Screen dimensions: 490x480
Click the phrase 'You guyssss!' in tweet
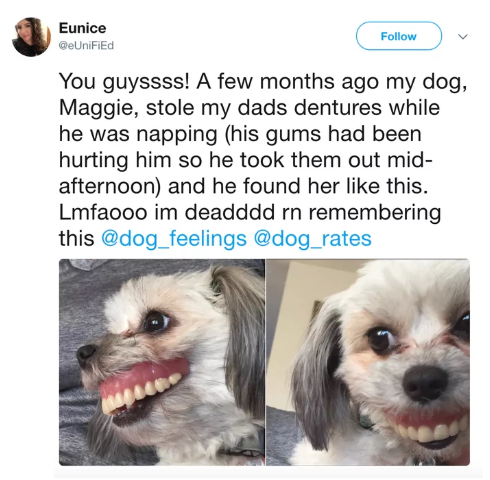[x=124, y=82]
